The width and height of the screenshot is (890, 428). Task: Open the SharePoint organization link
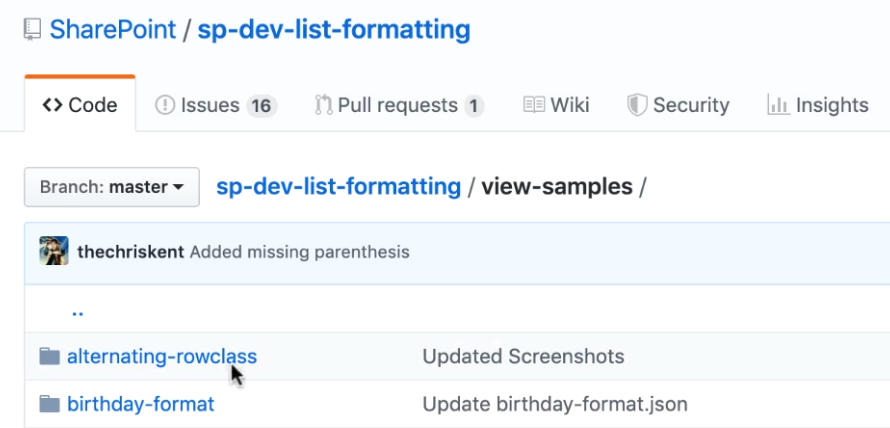(x=113, y=30)
